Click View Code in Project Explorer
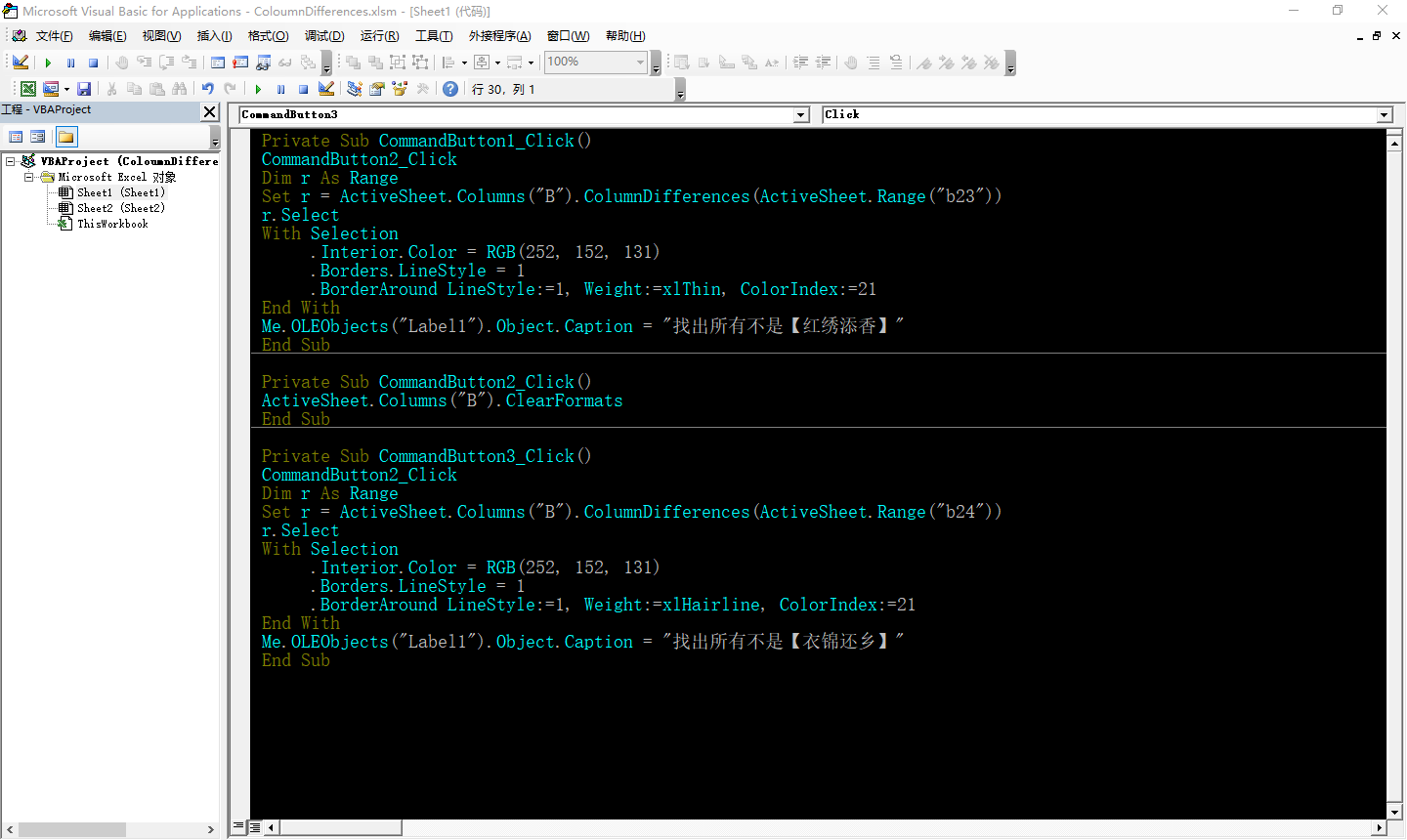 (x=16, y=137)
